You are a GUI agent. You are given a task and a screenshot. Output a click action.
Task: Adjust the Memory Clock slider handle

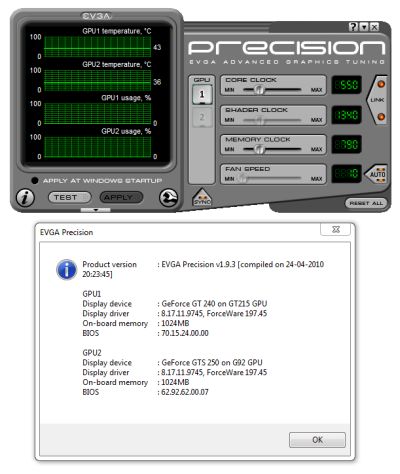[259, 149]
